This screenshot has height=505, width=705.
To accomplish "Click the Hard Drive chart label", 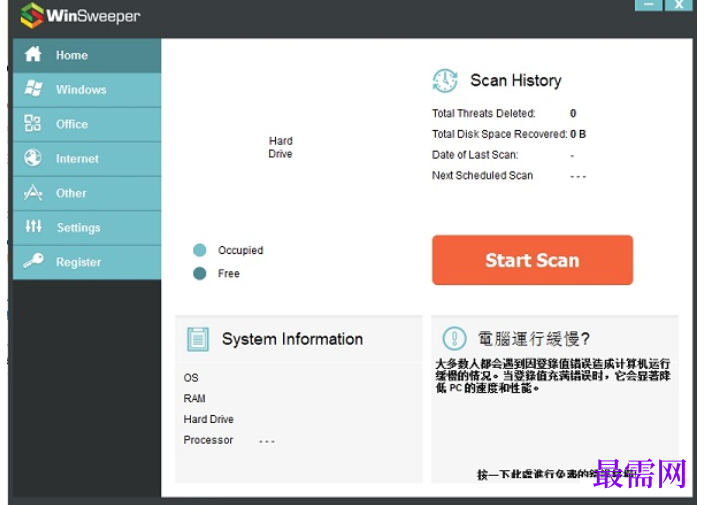I will click(x=280, y=147).
